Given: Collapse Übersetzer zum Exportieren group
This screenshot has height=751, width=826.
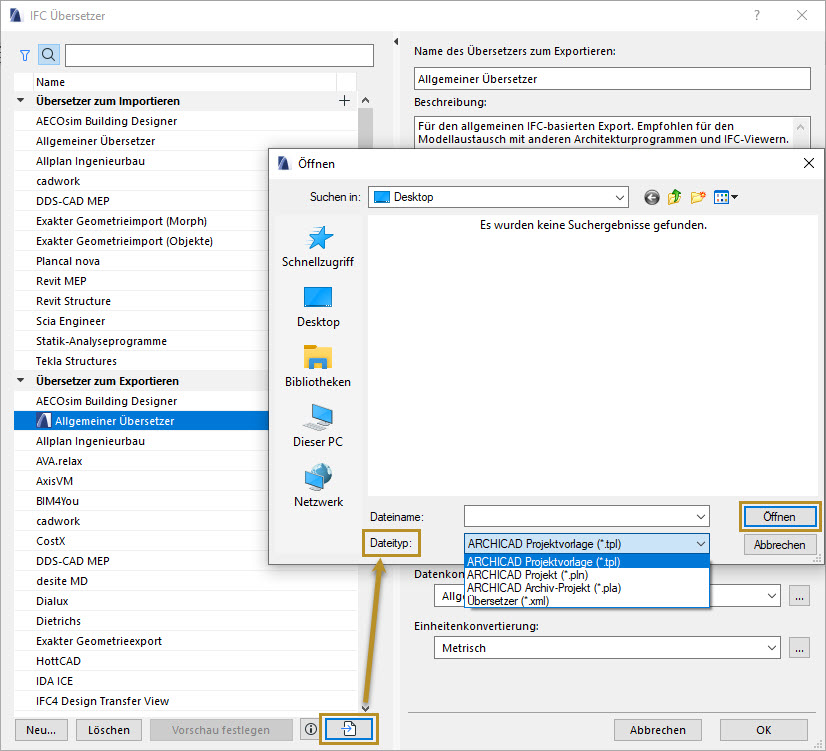Looking at the screenshot, I should pyautogui.click(x=21, y=380).
